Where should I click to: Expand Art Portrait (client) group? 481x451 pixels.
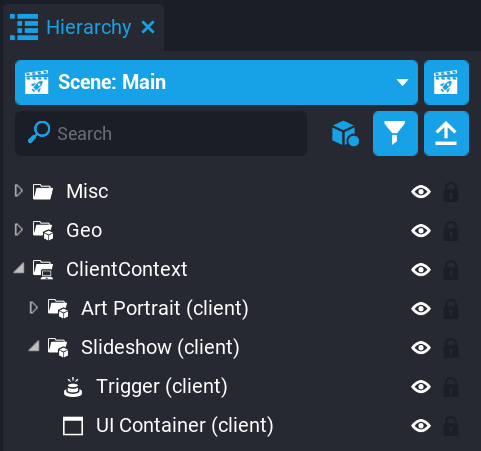click(x=33, y=308)
